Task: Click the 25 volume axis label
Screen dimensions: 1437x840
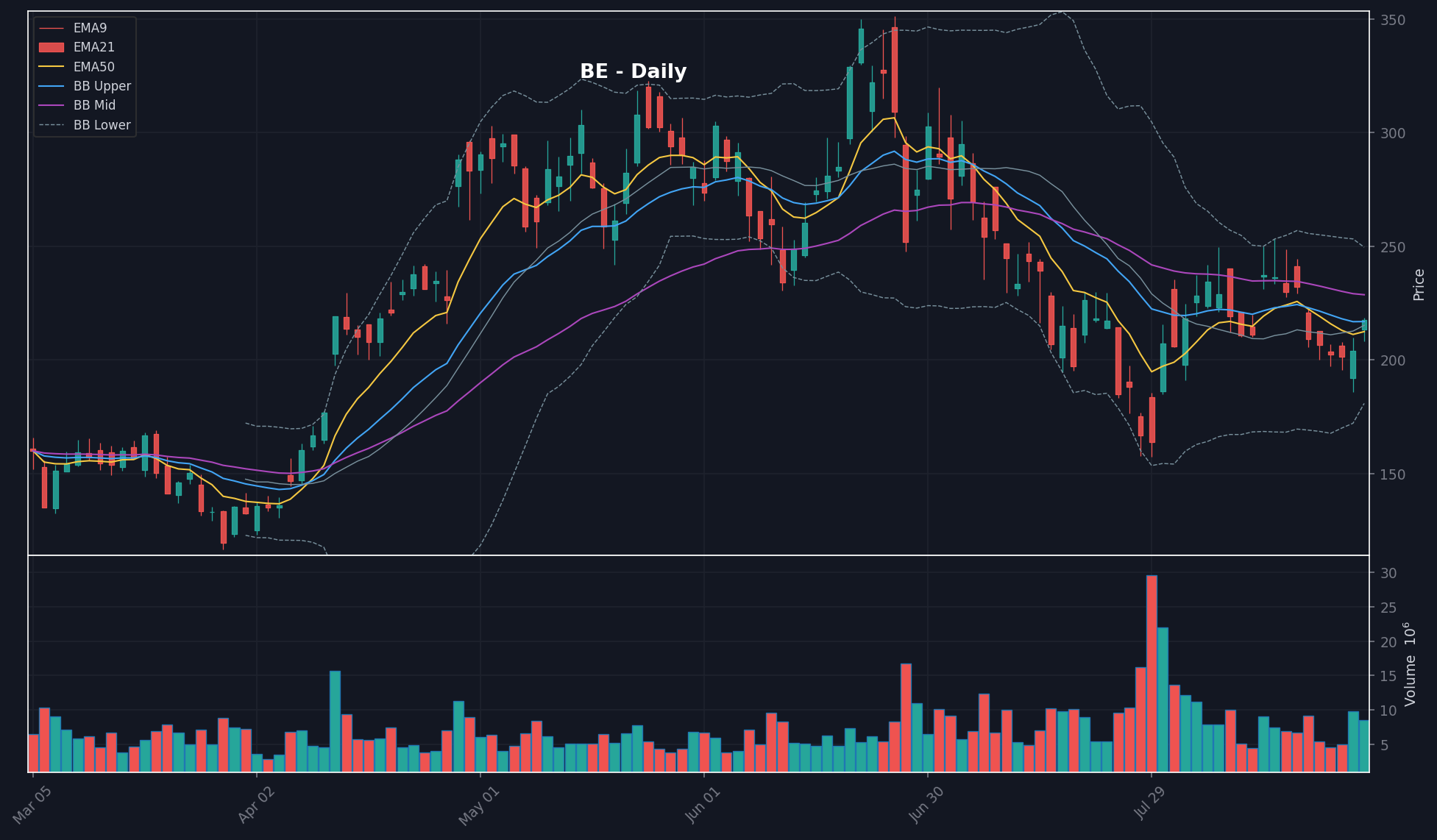Action: click(x=1388, y=608)
